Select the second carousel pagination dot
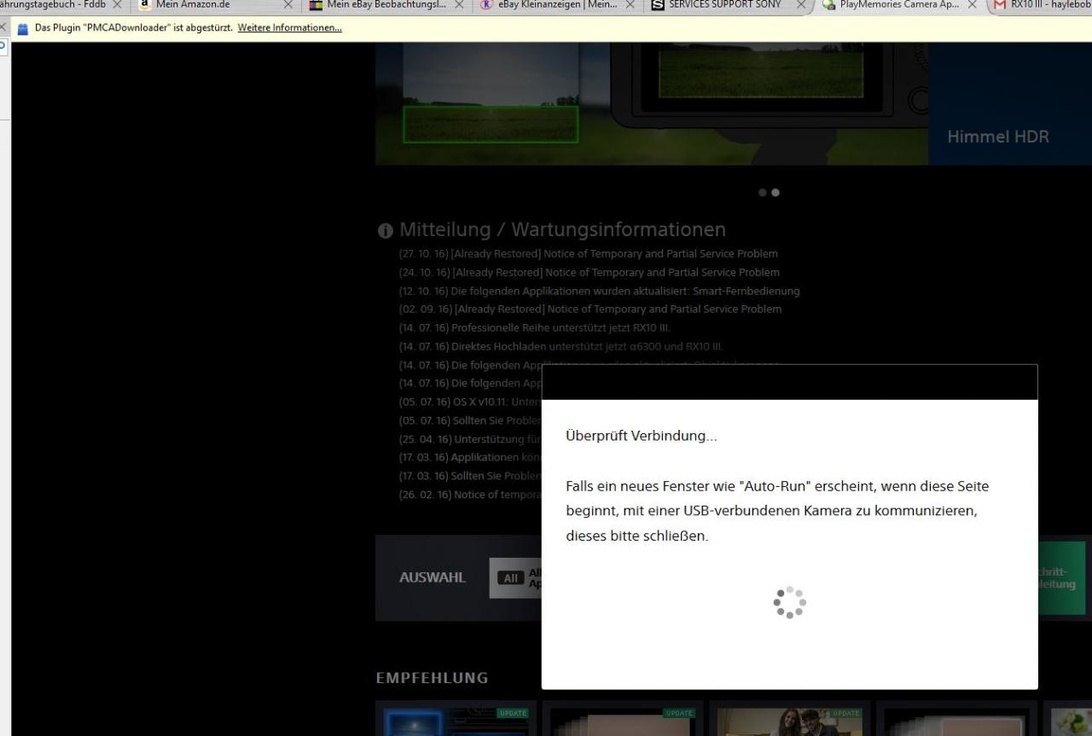 click(775, 192)
